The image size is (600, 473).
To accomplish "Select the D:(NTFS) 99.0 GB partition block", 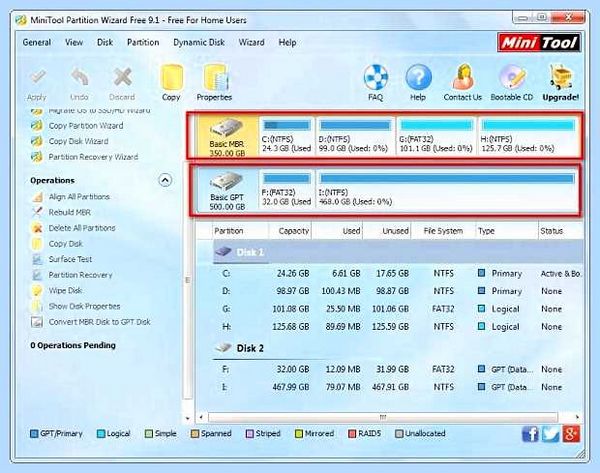I will 355,136.
